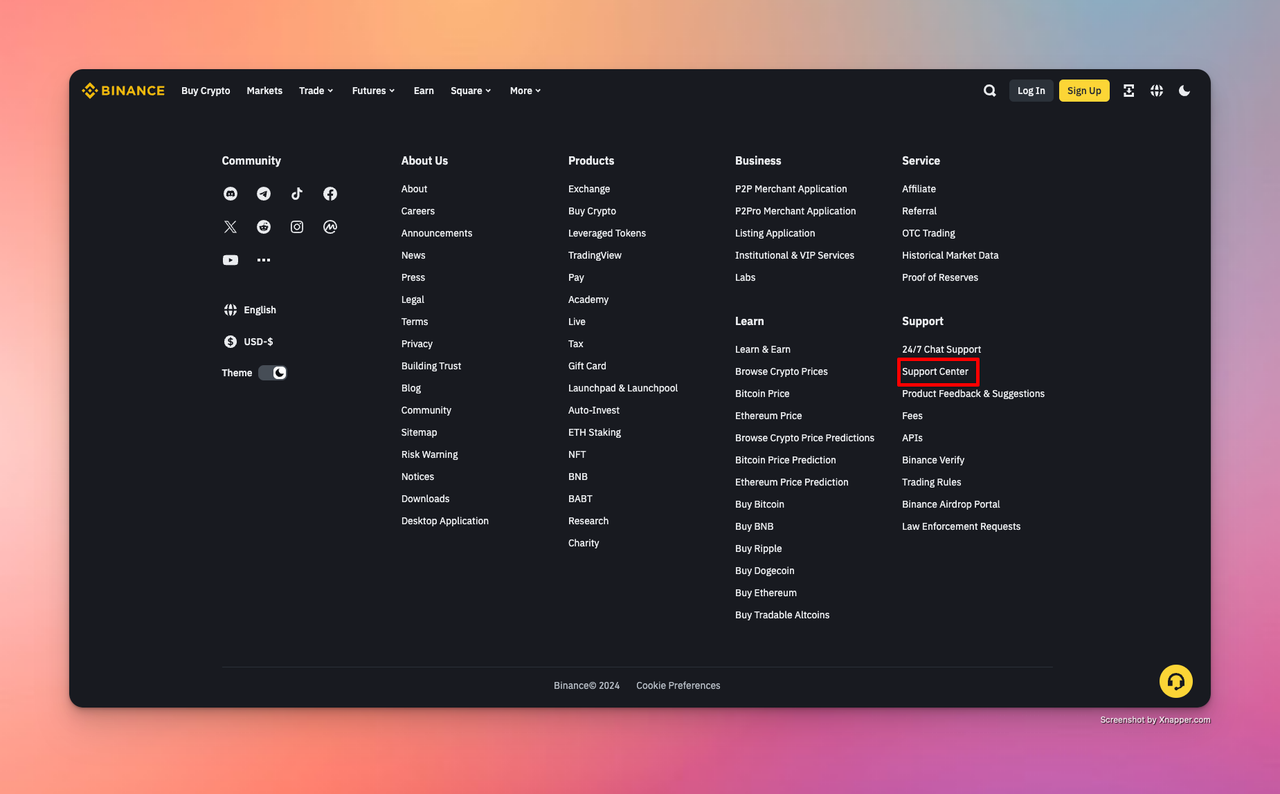Open the Support Center link
Viewport: 1280px width, 794px height.
coord(935,372)
